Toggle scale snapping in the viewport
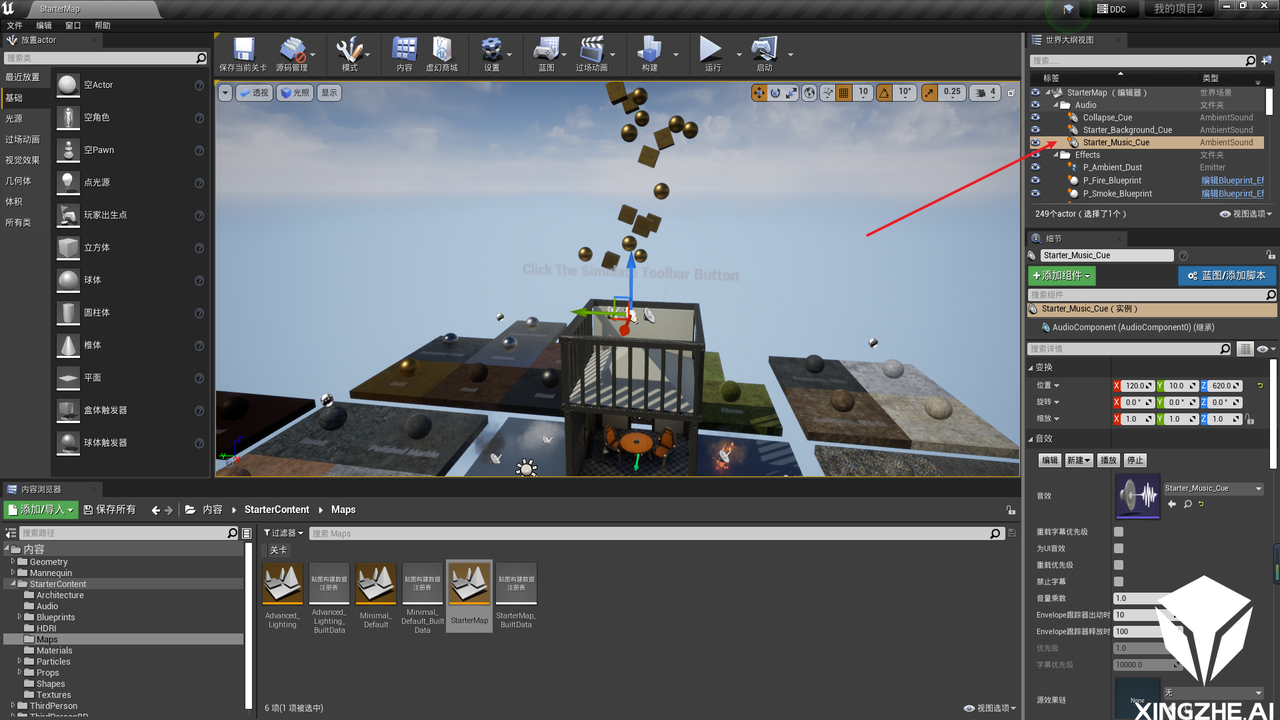Viewport: 1280px width, 720px height. tap(929, 92)
